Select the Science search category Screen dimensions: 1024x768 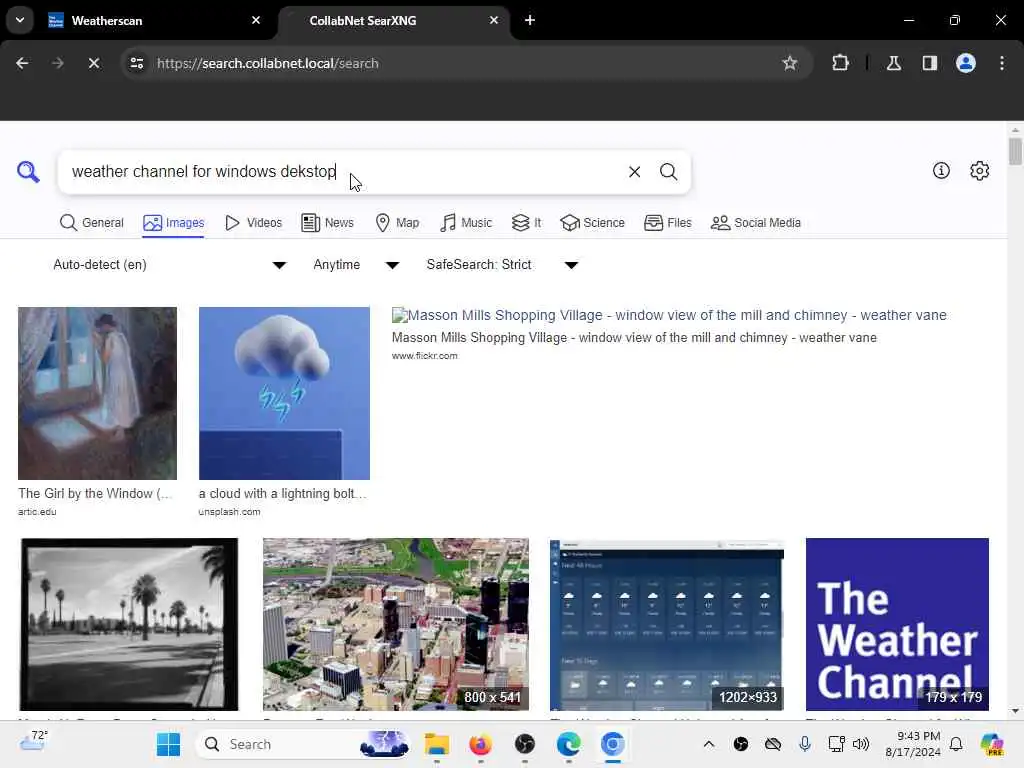[592, 223]
